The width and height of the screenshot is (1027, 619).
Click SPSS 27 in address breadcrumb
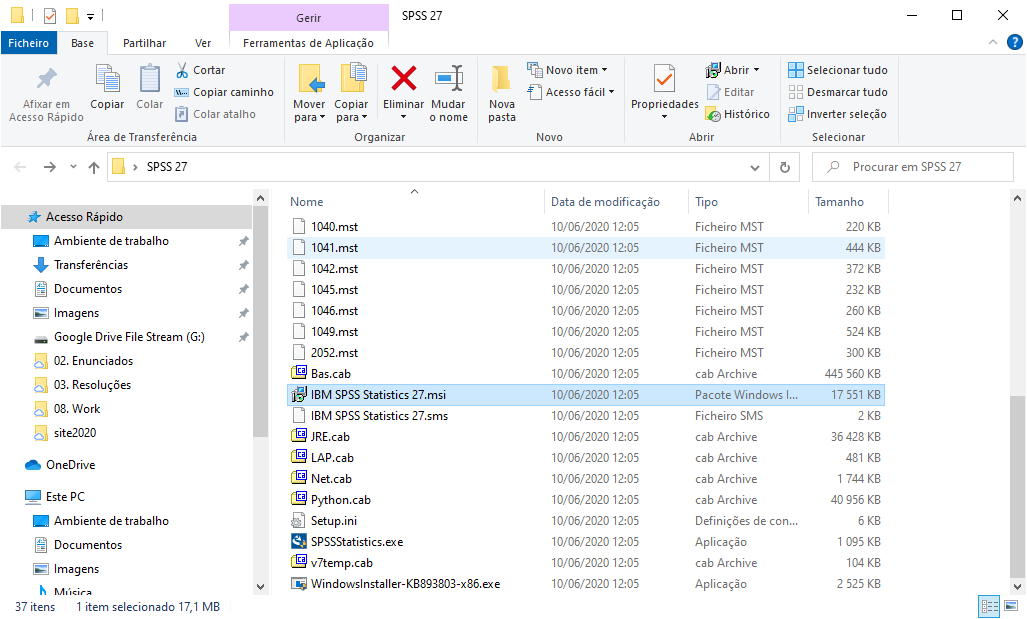point(167,167)
